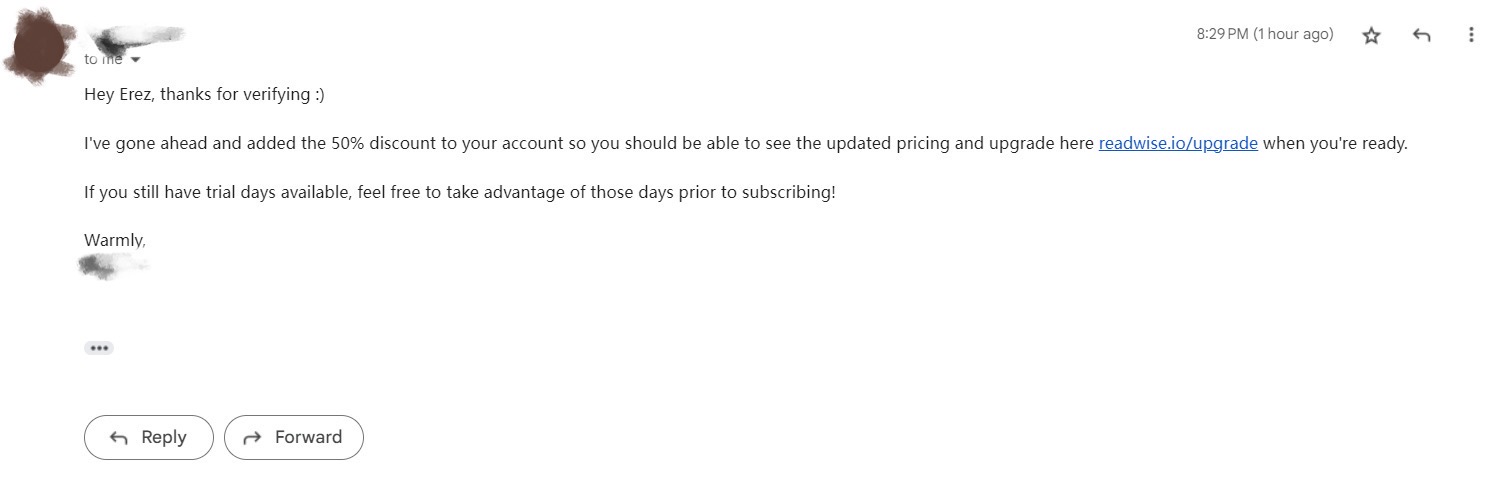Click the "Warmly," sign-off text
Image resolution: width=1502 pixels, height=481 pixels.
115,240
